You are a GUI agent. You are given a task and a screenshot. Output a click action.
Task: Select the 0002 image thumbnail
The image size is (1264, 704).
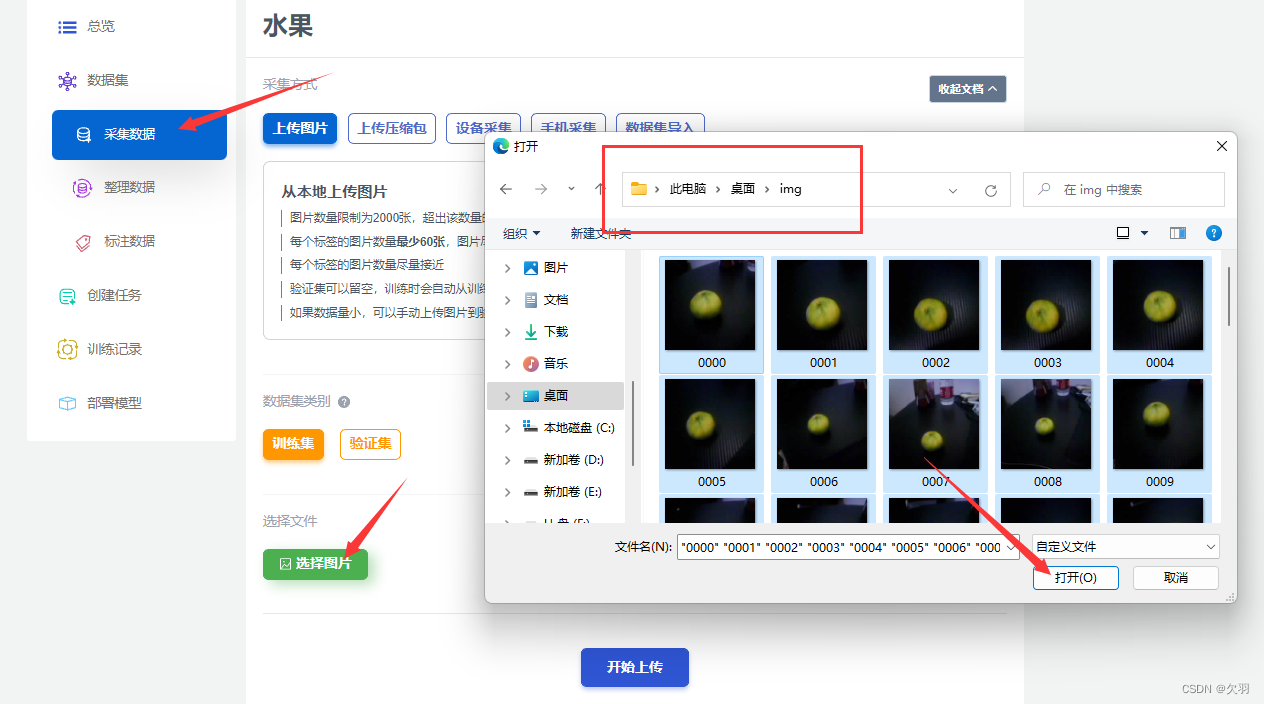936,314
